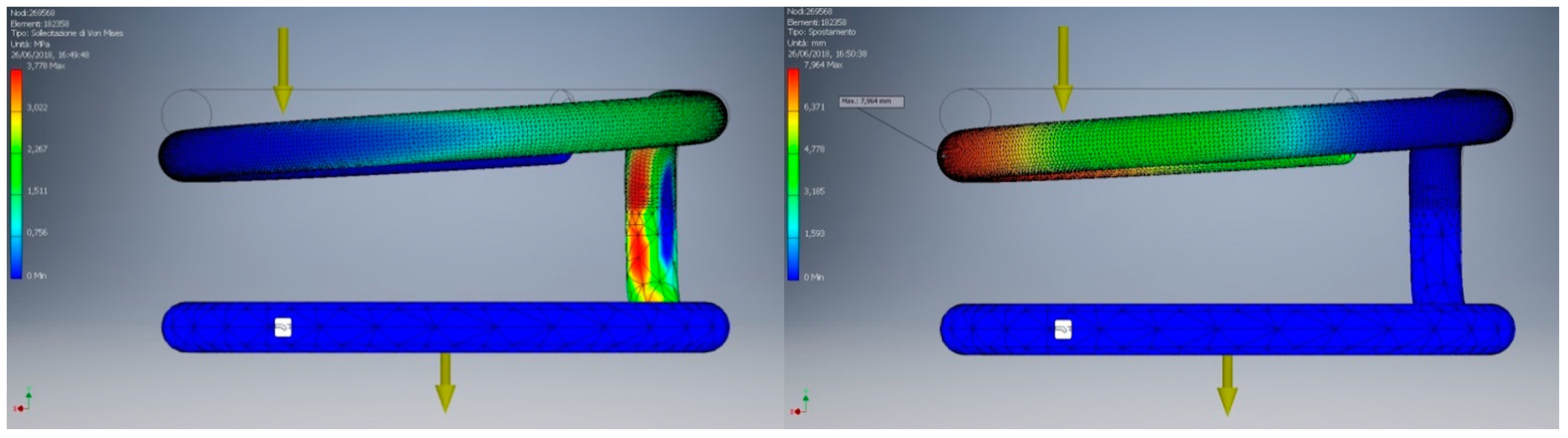Click the fixed constraint glyph on Von Mises base
This screenshot has height=438, width=1568.
click(x=283, y=327)
